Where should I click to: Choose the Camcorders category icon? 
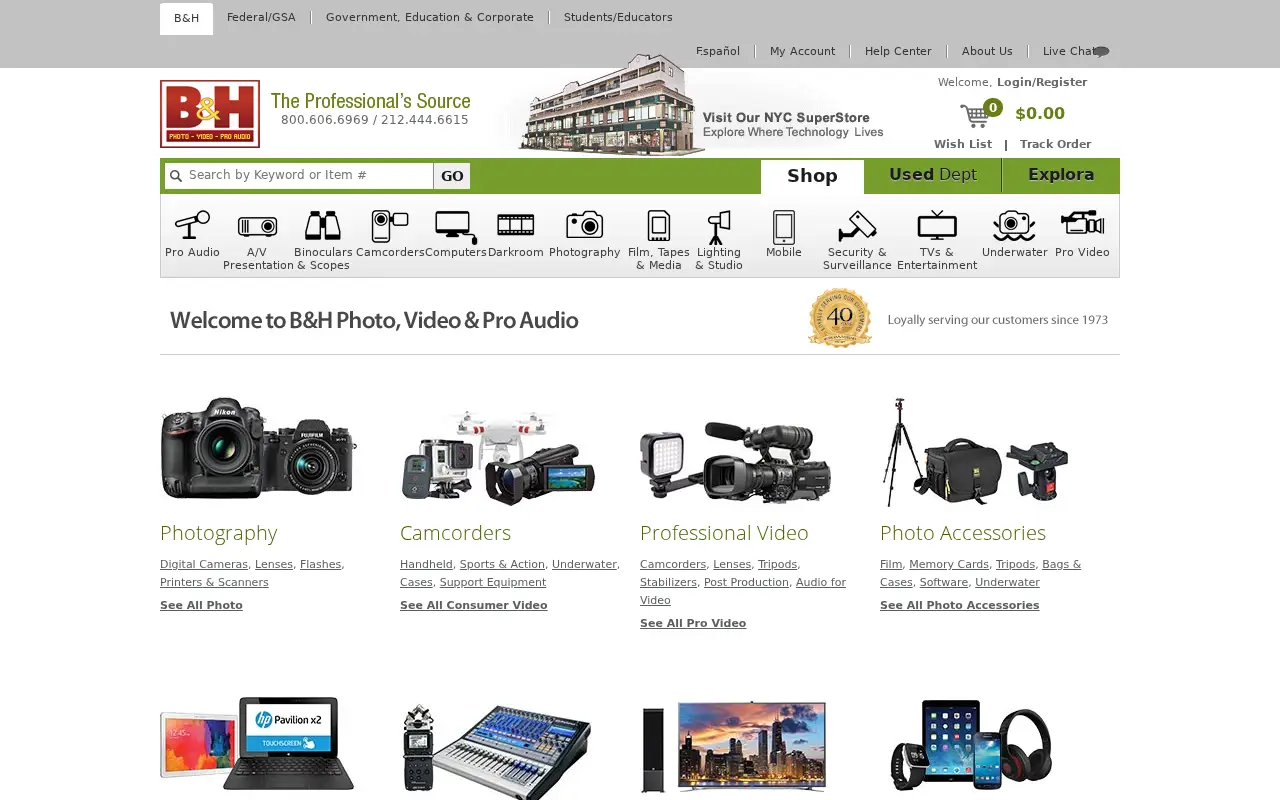pyautogui.click(x=390, y=226)
